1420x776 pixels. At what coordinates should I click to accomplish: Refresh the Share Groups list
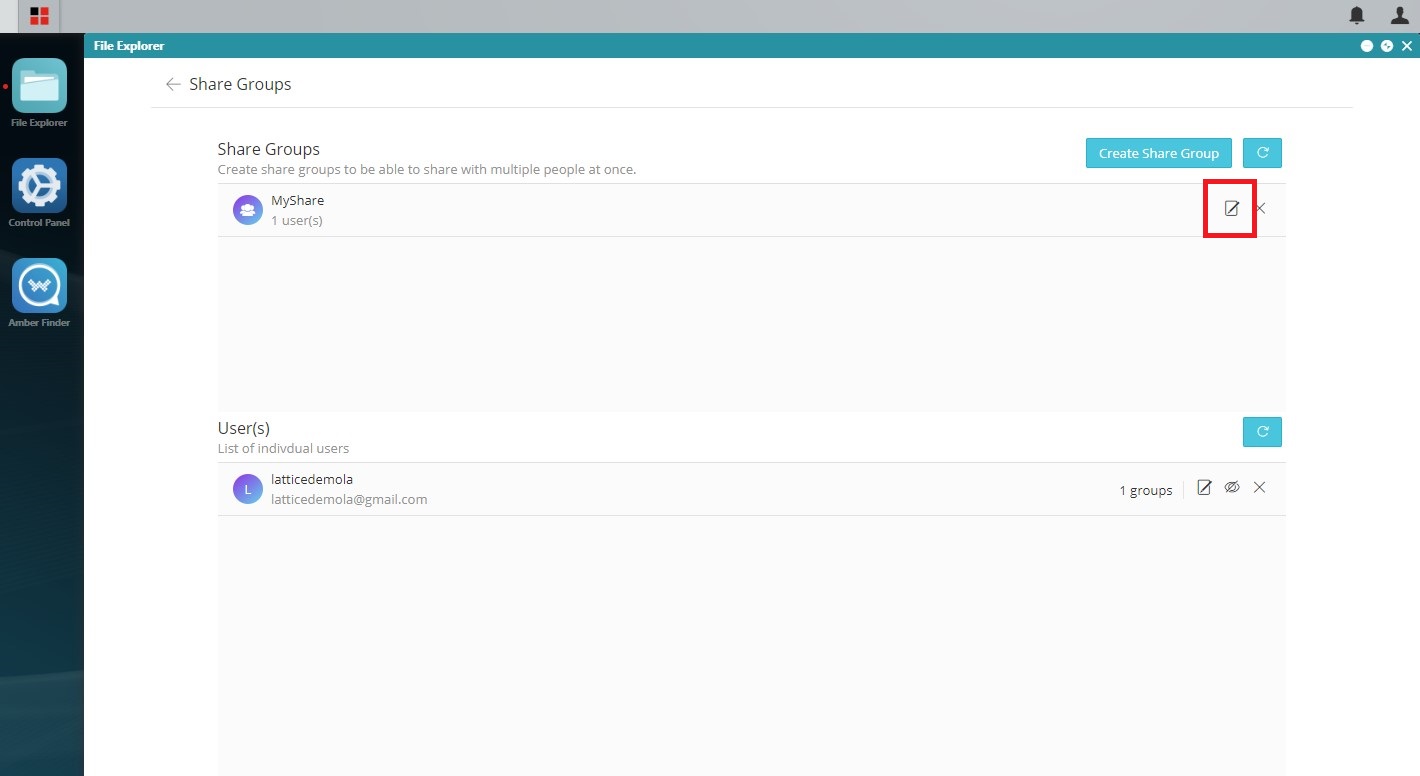tap(1262, 153)
